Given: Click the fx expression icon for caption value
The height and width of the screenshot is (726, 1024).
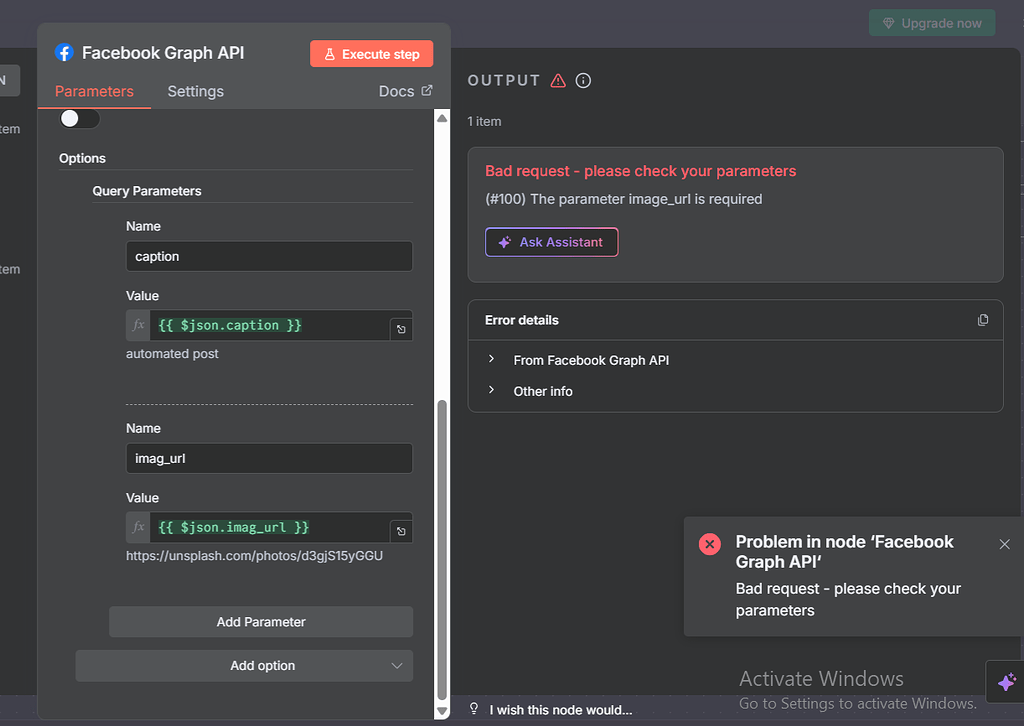Looking at the screenshot, I should (139, 326).
